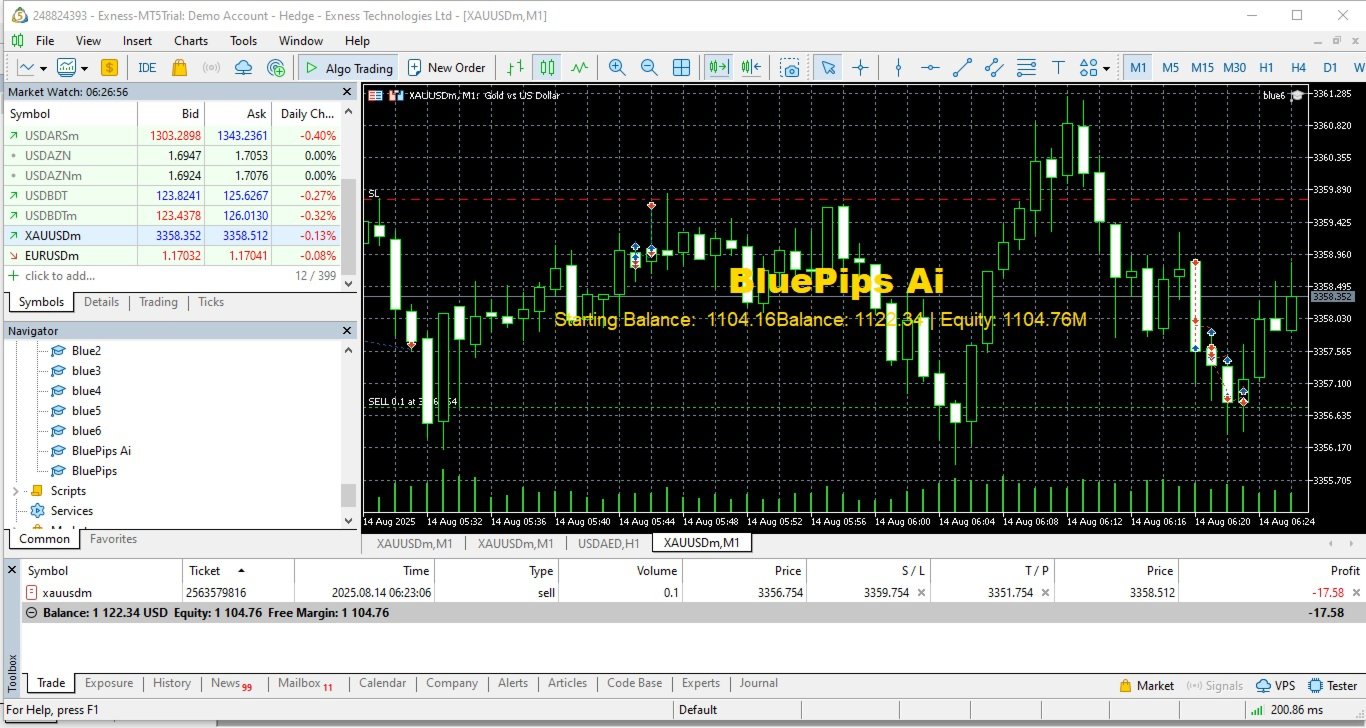The width and height of the screenshot is (1366, 728).
Task: Open the Strategy Tester button
Action: (x=1332, y=686)
